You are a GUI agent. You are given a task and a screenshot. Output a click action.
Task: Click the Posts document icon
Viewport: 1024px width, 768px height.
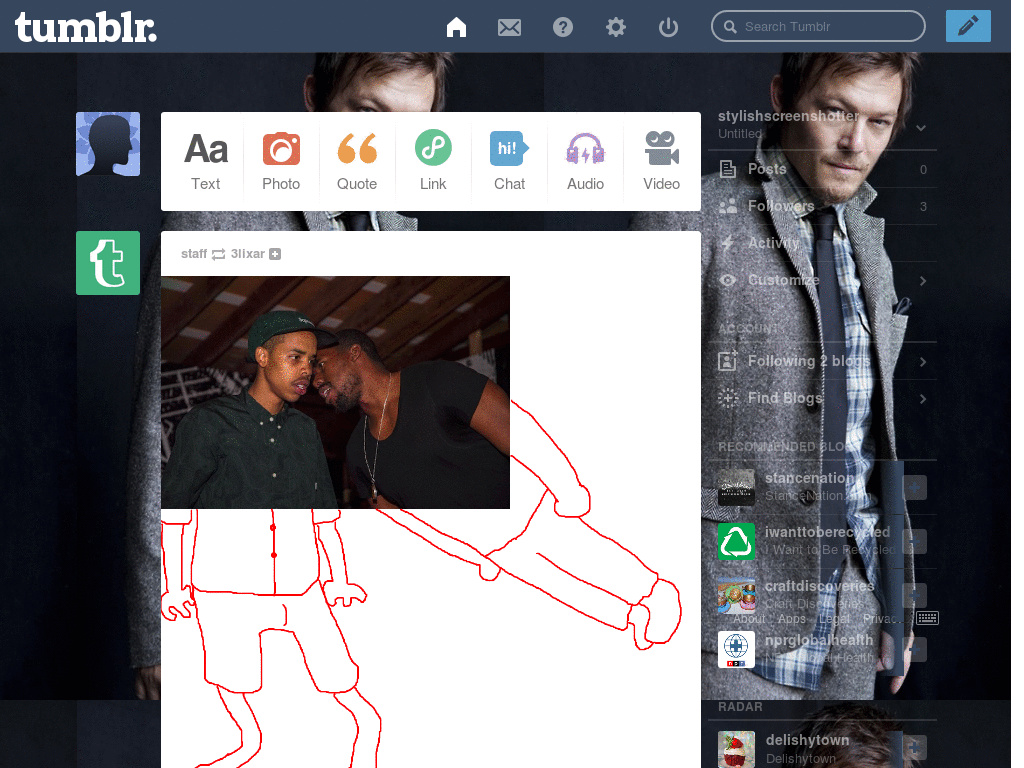pos(728,169)
